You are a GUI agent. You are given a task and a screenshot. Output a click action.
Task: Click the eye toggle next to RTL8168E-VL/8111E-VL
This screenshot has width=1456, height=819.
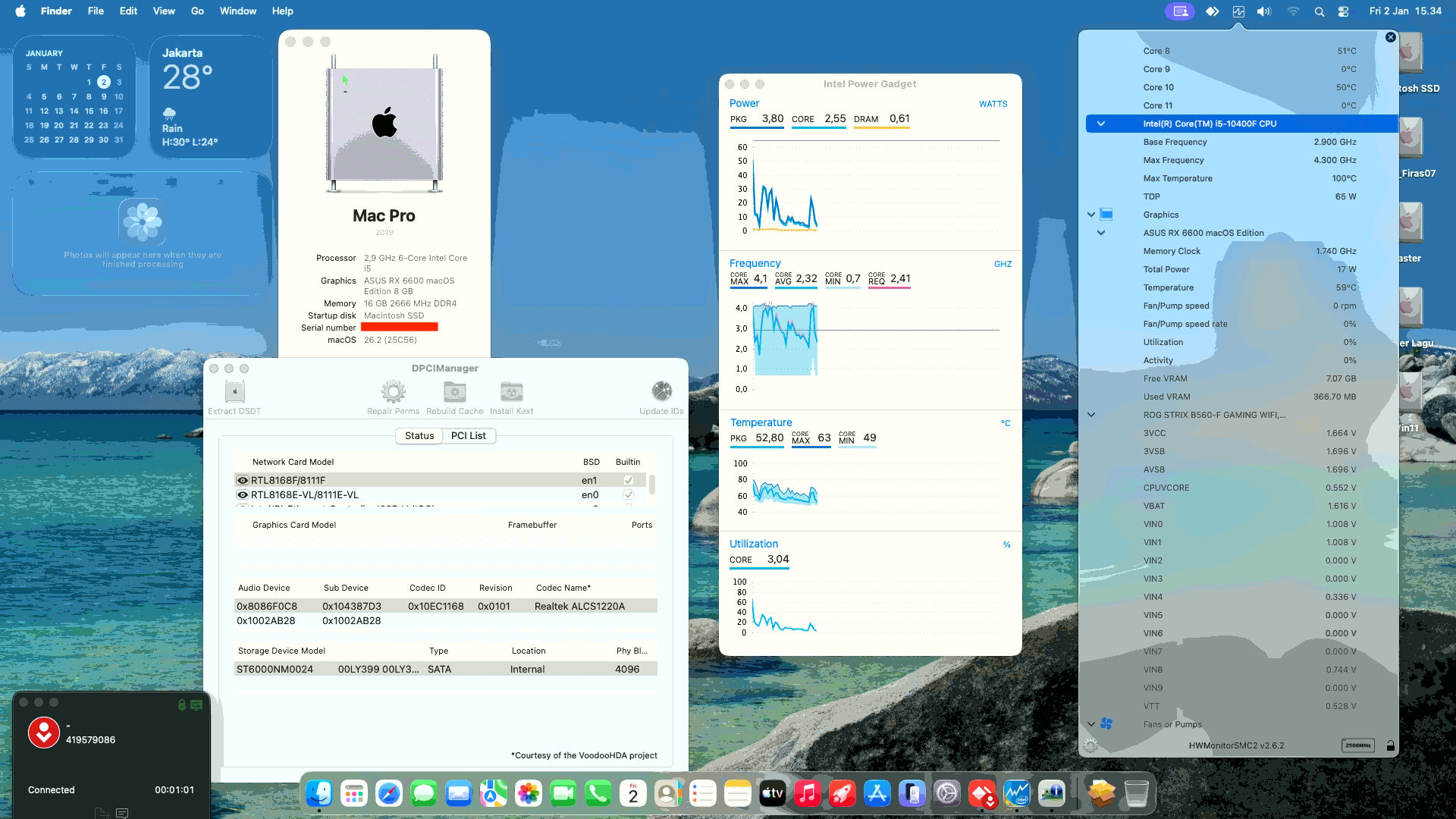[x=243, y=494]
